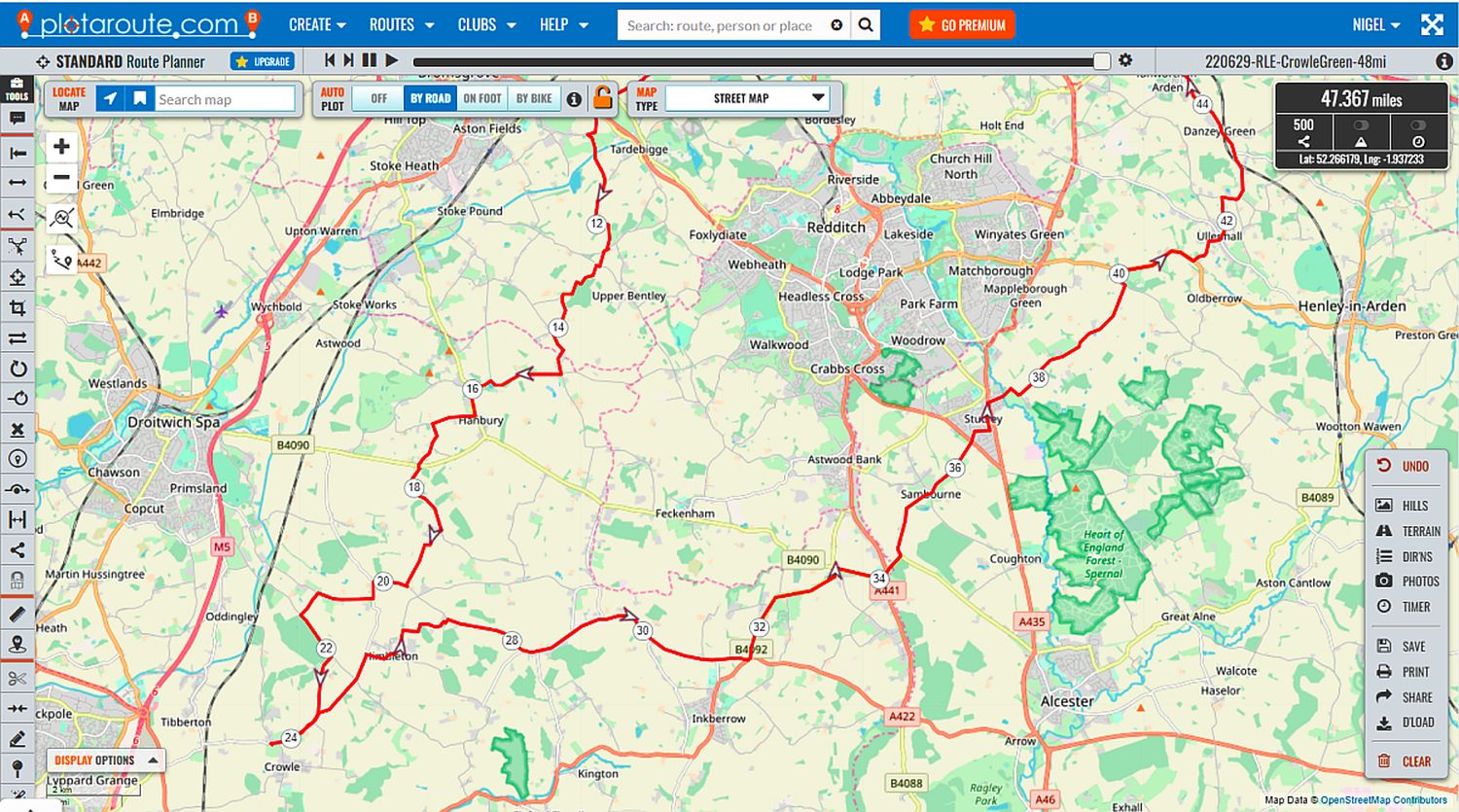This screenshot has width=1459, height=812.
Task: Click the locate-me arrow icon
Action: pyautogui.click(x=111, y=98)
